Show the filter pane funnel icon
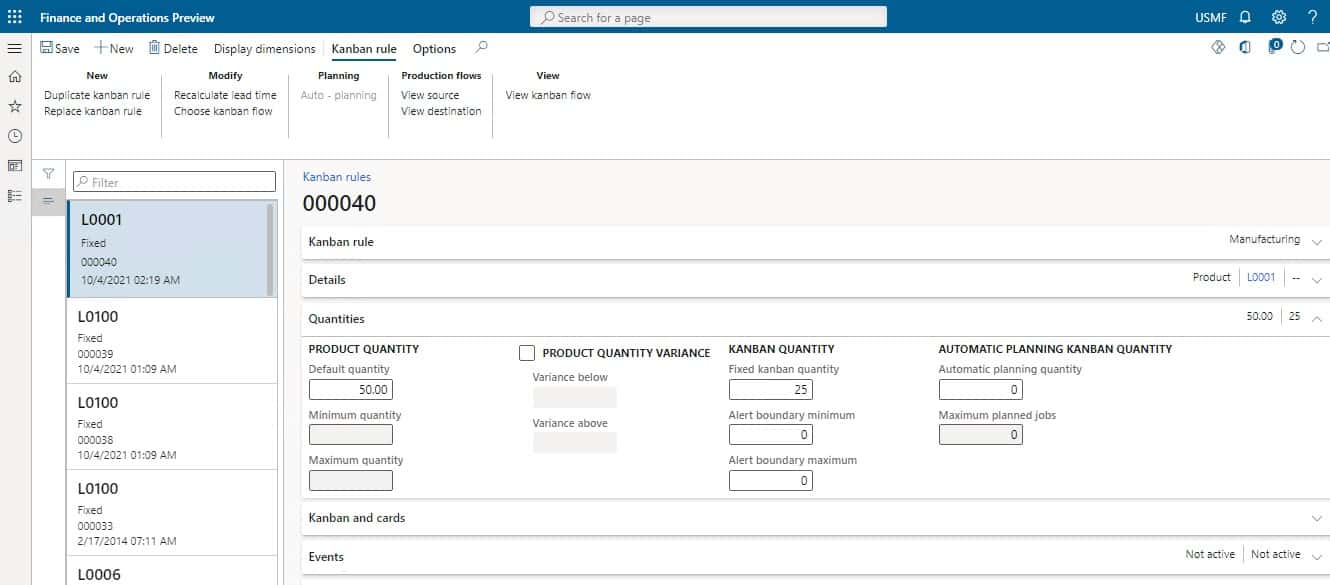 point(48,174)
